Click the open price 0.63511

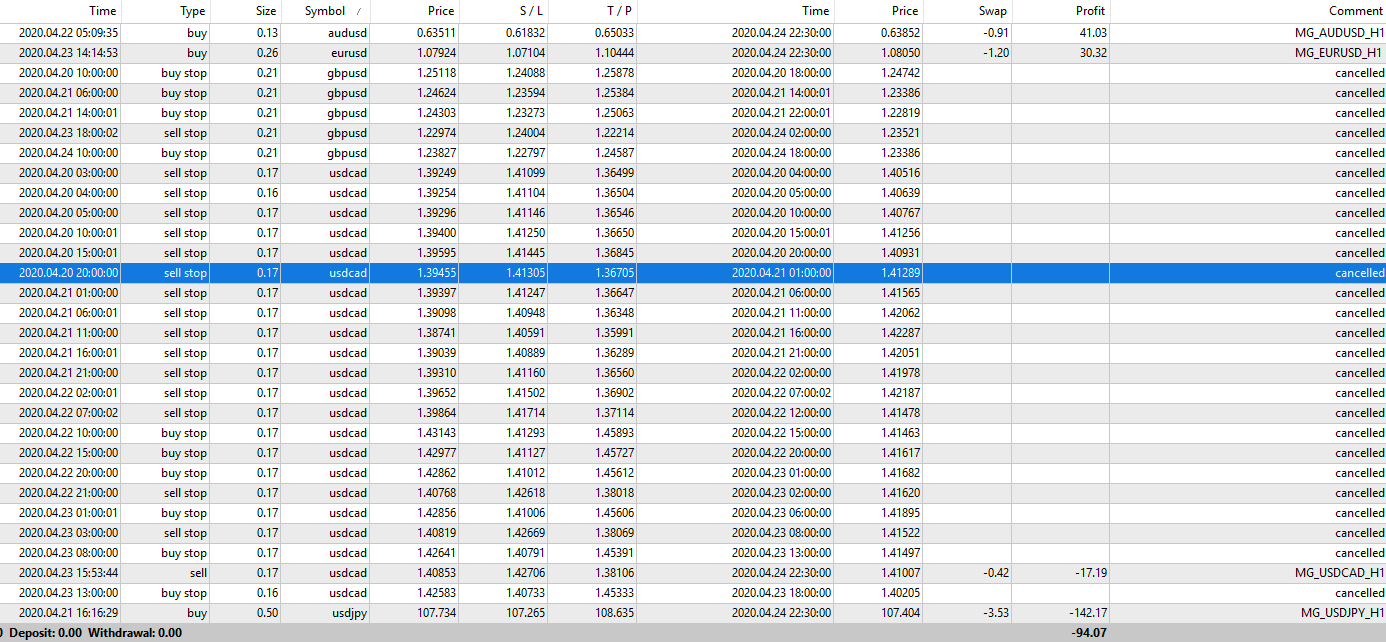[x=435, y=33]
